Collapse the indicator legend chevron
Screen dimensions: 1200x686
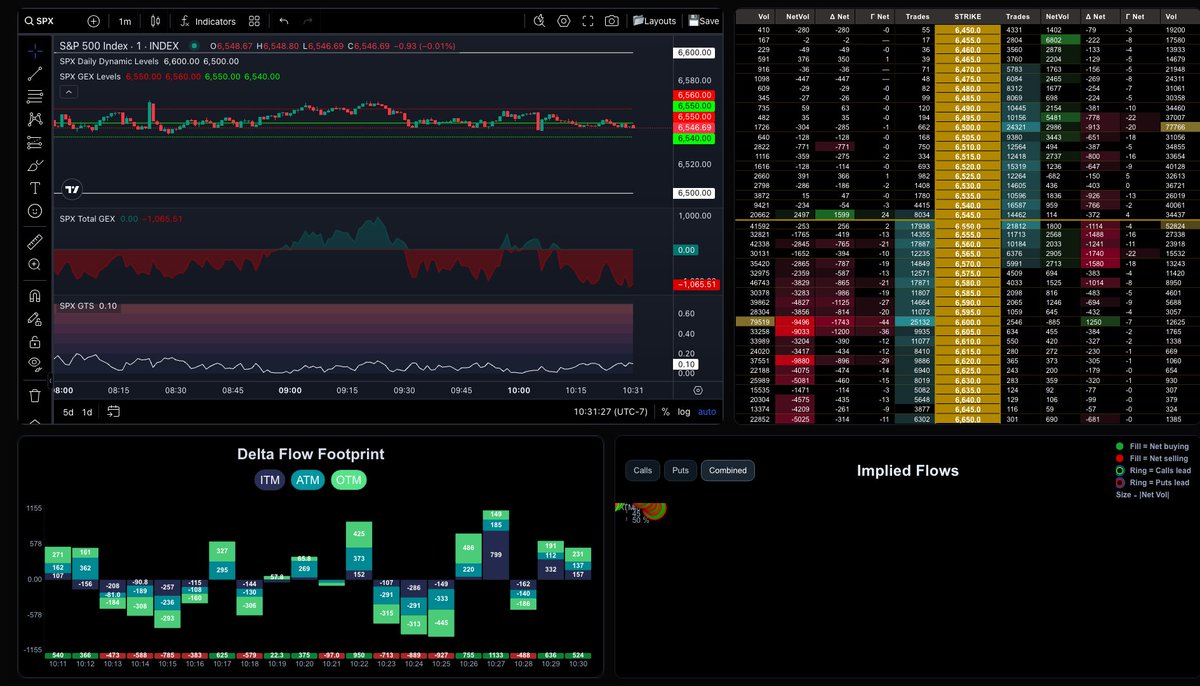click(69, 91)
